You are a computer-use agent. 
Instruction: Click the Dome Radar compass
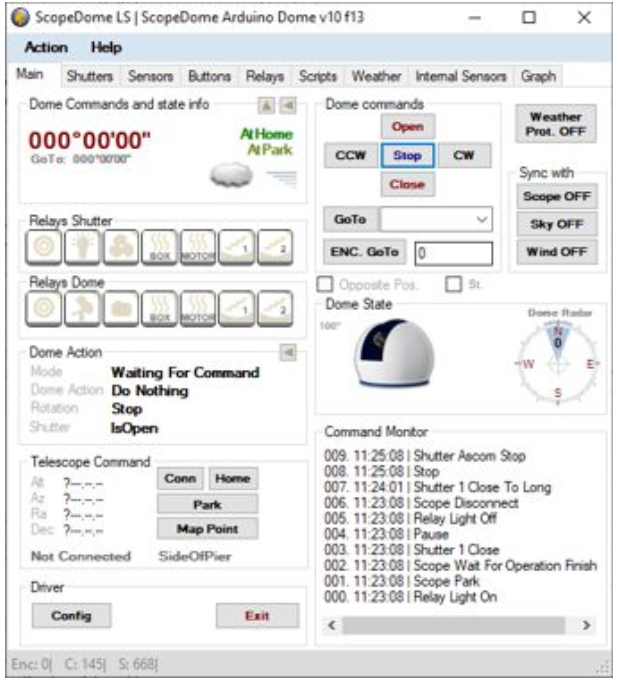click(x=558, y=363)
